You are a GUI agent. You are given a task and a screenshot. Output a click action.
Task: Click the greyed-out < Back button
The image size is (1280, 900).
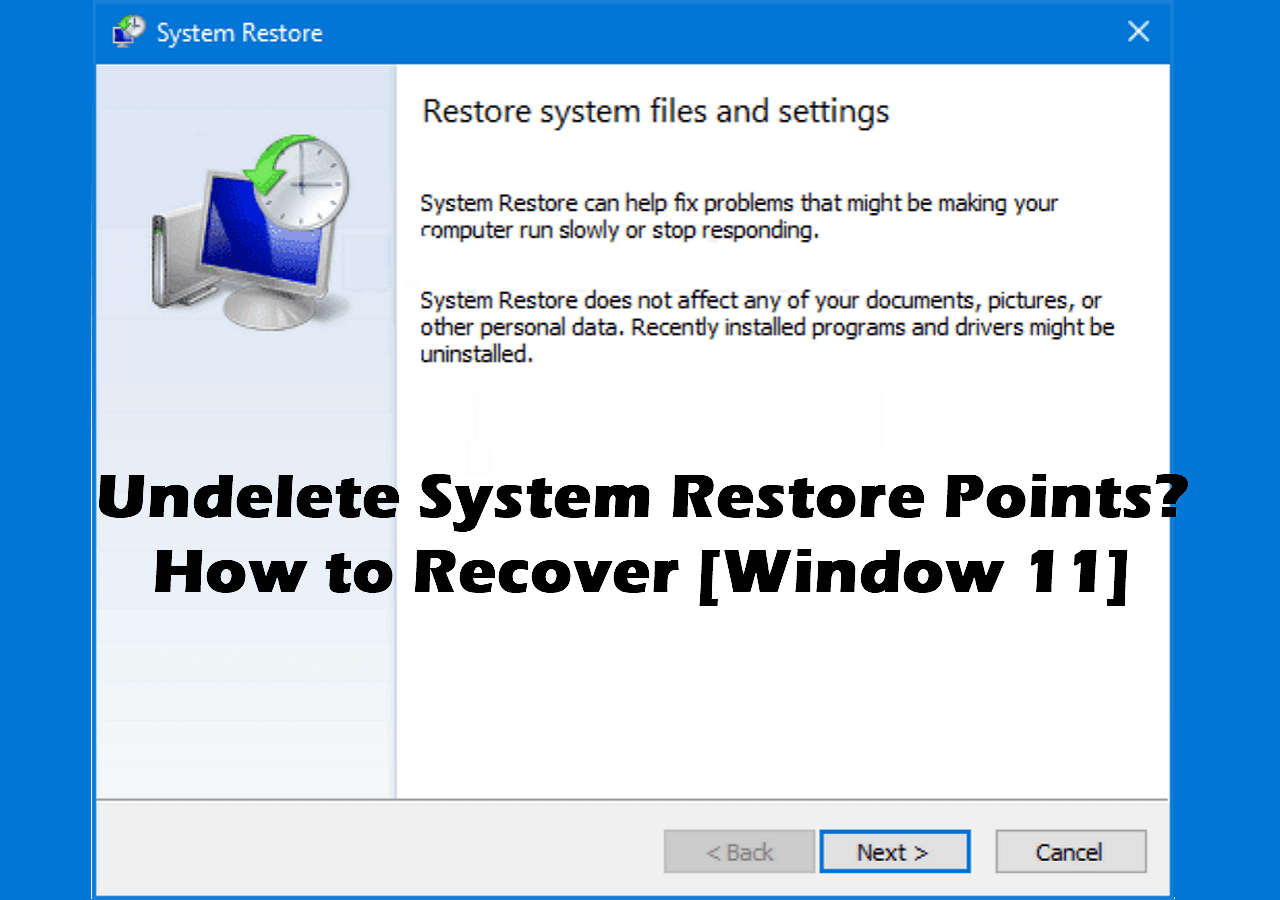pyautogui.click(x=739, y=852)
